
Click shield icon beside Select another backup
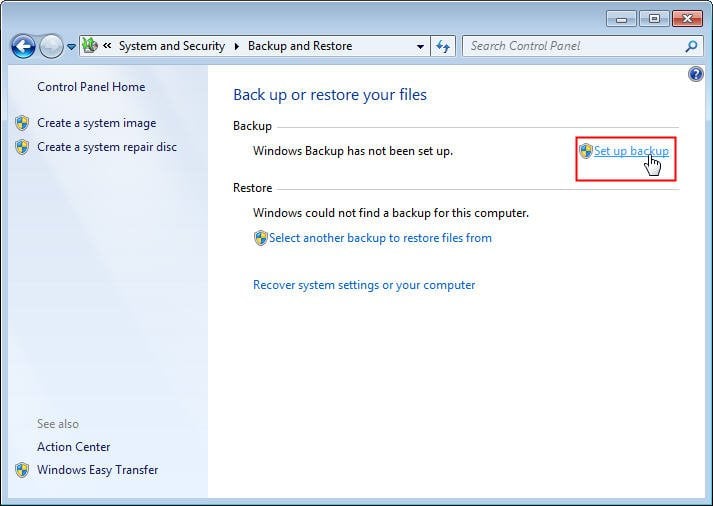(x=261, y=238)
